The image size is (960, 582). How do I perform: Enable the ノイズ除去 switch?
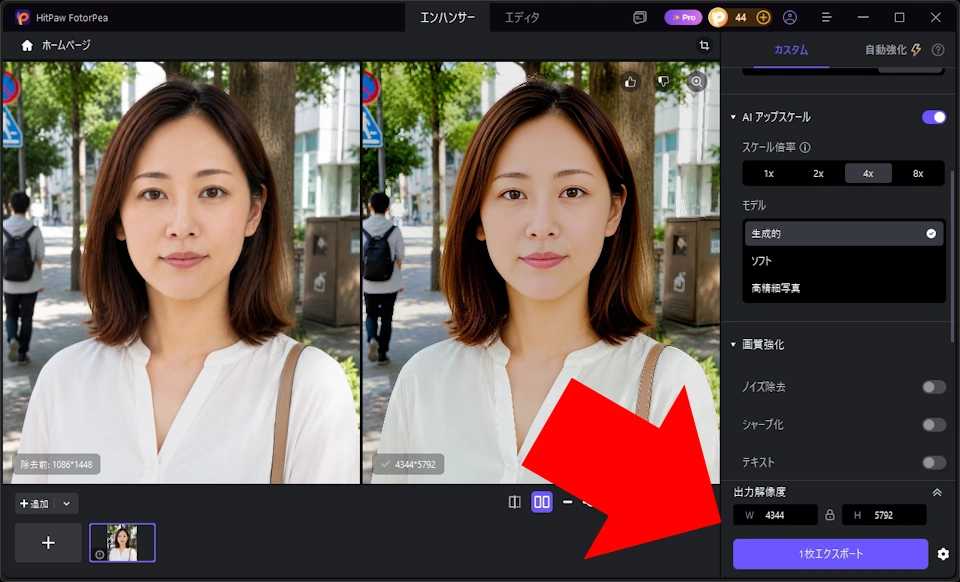(934, 387)
